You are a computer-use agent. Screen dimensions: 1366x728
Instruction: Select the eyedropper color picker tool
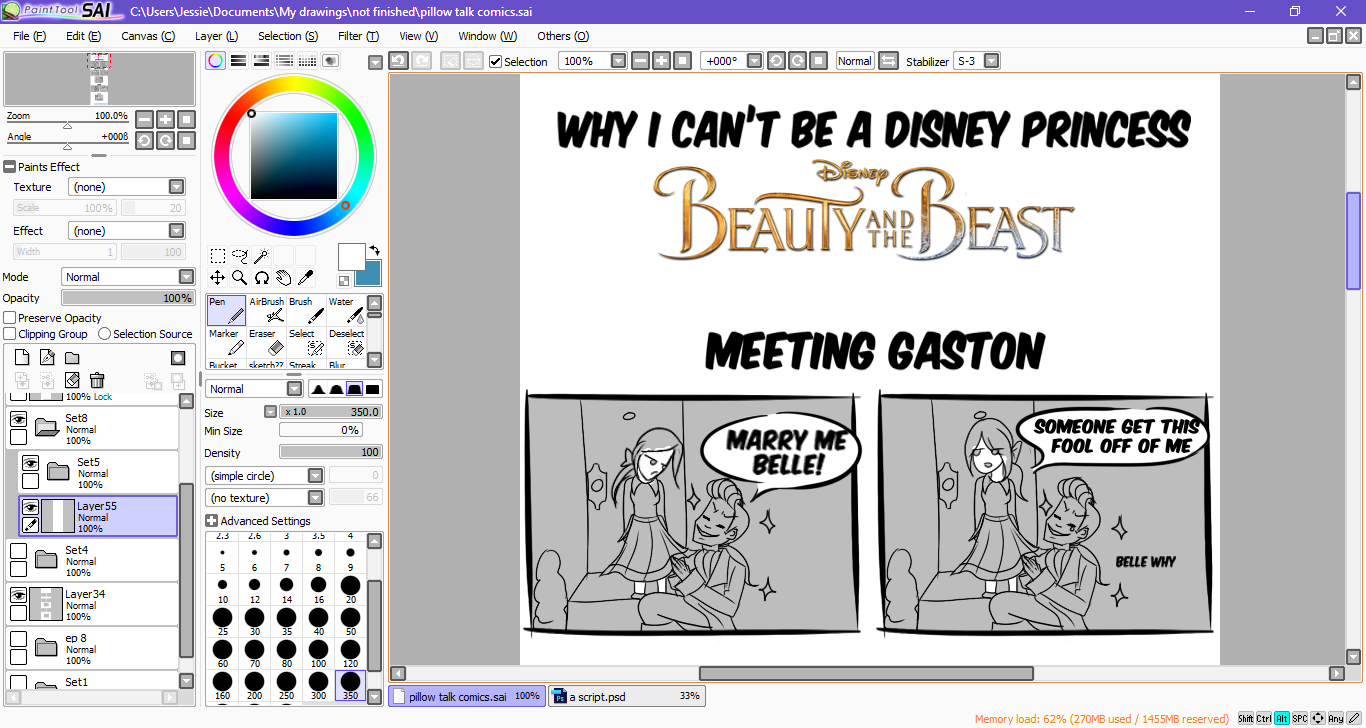tap(305, 277)
